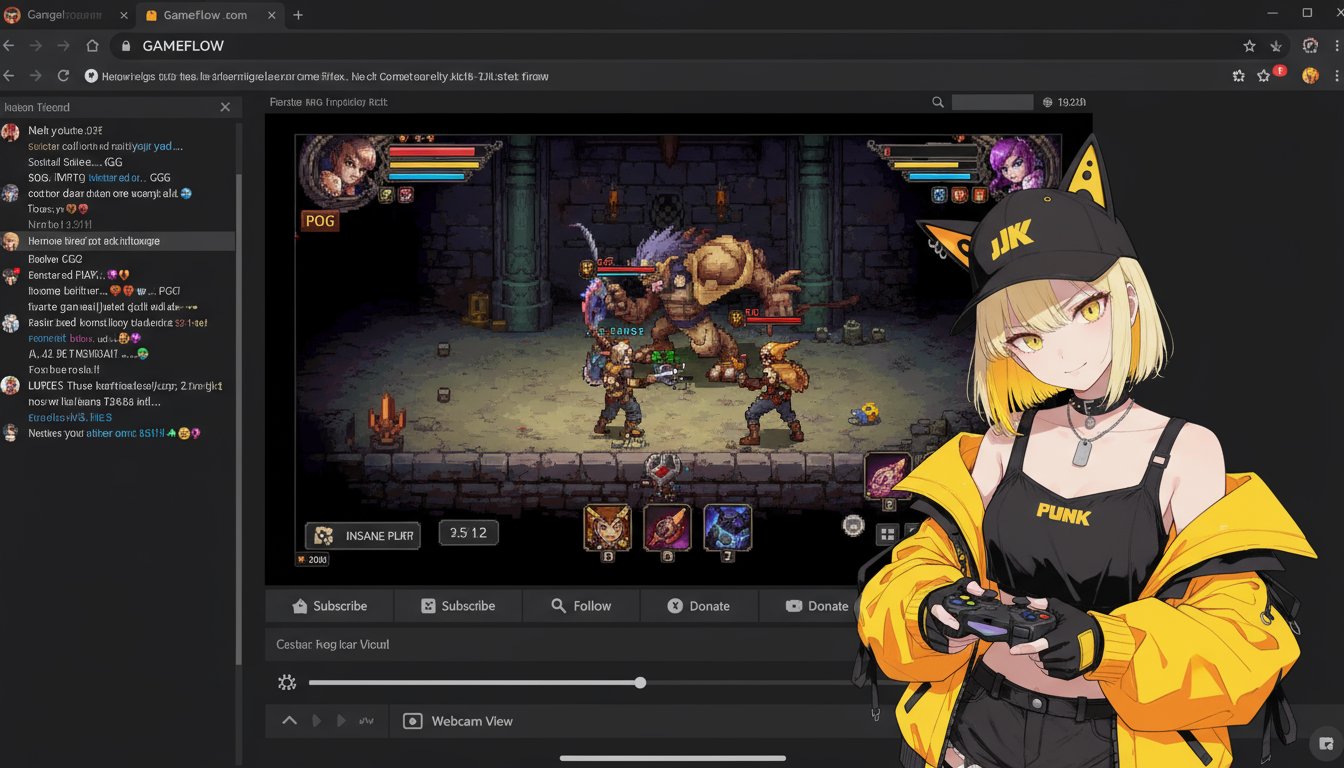
Task: Click the search magnifier above the video
Action: [938, 102]
